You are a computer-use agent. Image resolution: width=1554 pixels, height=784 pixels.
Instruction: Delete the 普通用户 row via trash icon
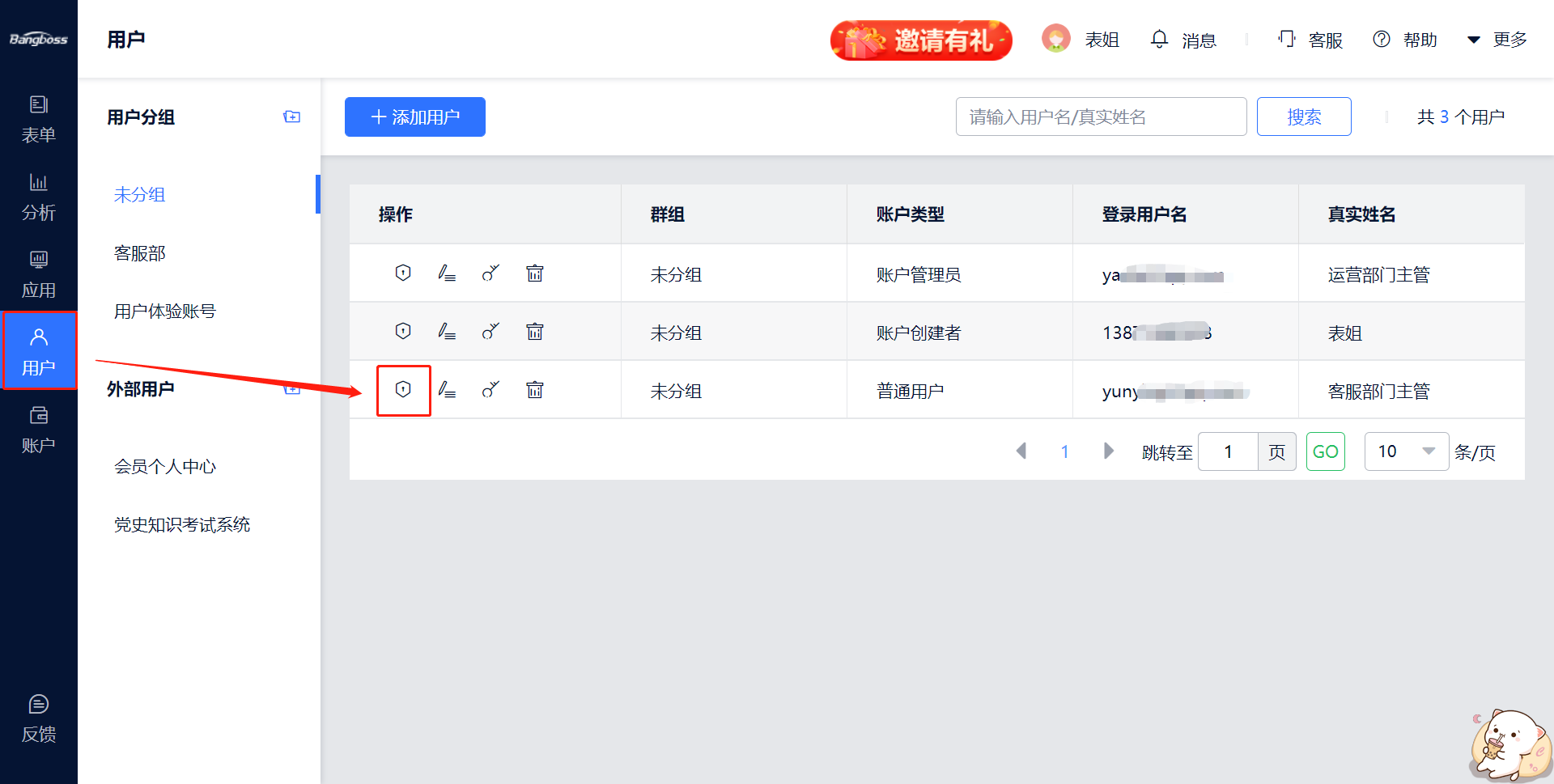click(x=534, y=390)
